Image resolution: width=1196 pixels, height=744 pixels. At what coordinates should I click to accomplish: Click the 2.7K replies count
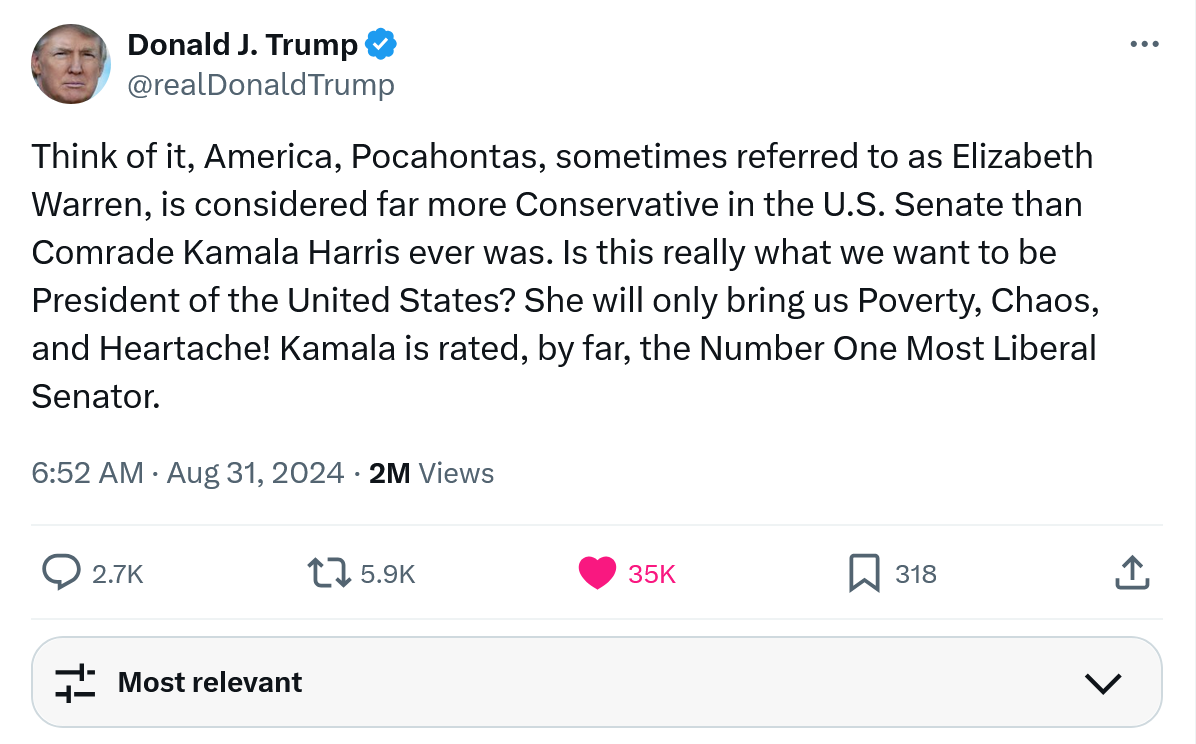[118, 574]
